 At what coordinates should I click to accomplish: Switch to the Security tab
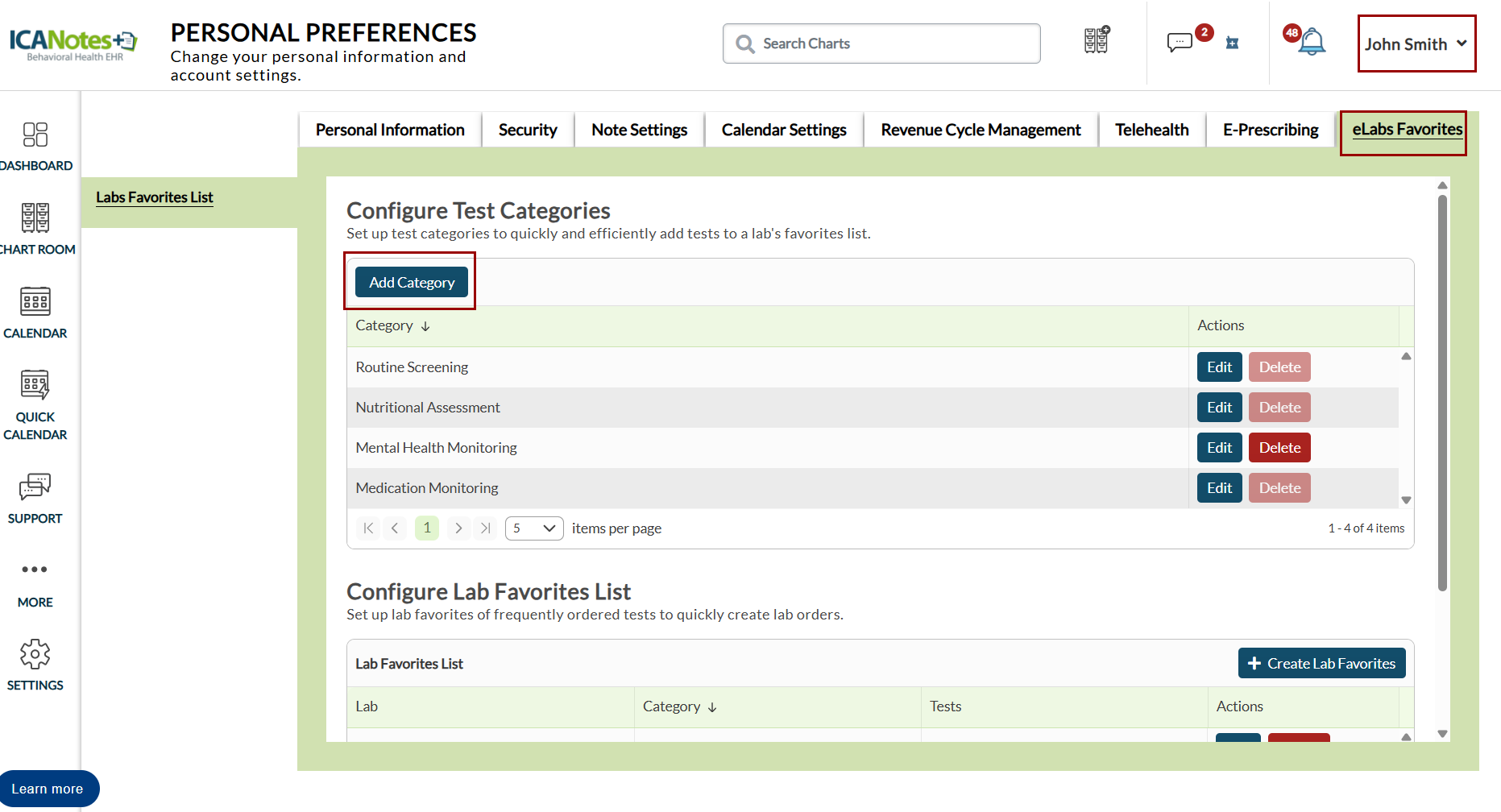tap(528, 130)
